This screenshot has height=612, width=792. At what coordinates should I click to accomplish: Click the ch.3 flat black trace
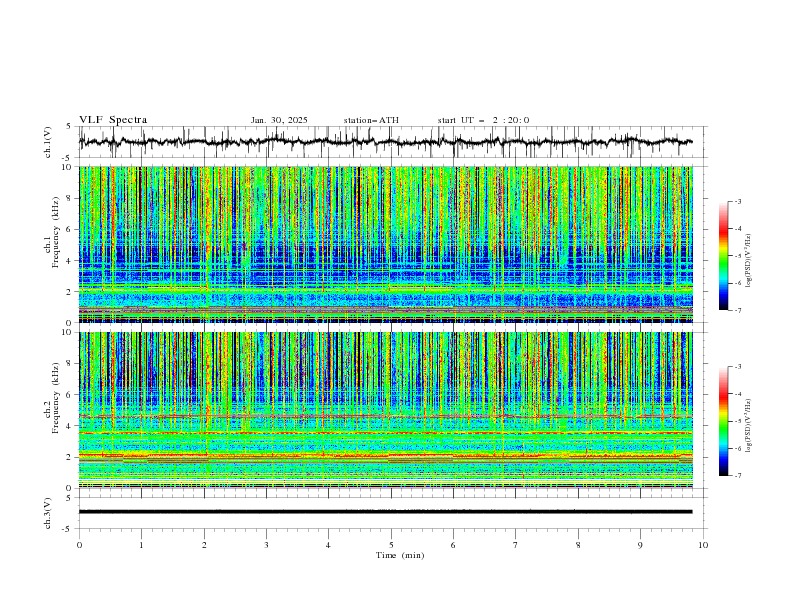coord(385,512)
